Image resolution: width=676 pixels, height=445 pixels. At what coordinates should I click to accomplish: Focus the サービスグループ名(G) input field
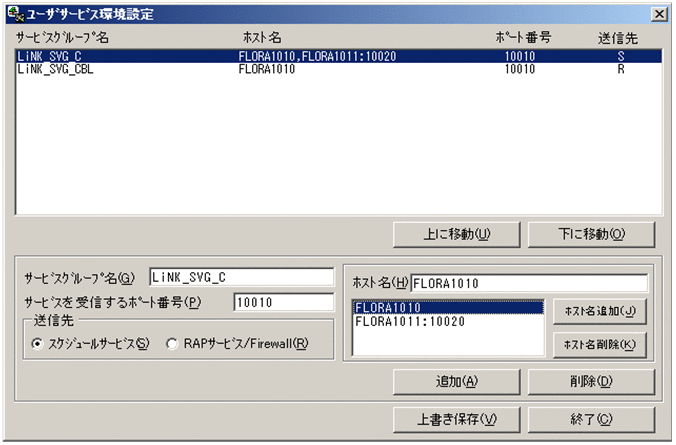coord(241,277)
